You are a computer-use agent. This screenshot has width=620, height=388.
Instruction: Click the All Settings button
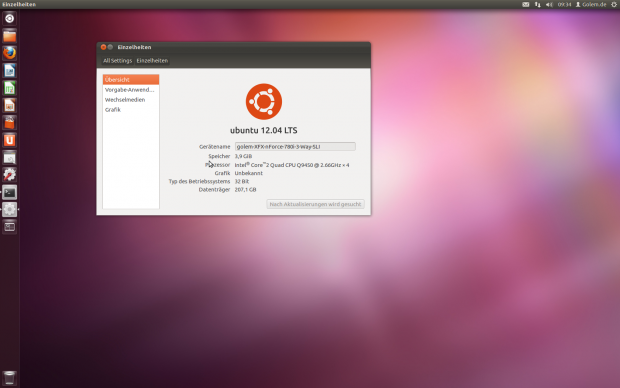(x=117, y=61)
